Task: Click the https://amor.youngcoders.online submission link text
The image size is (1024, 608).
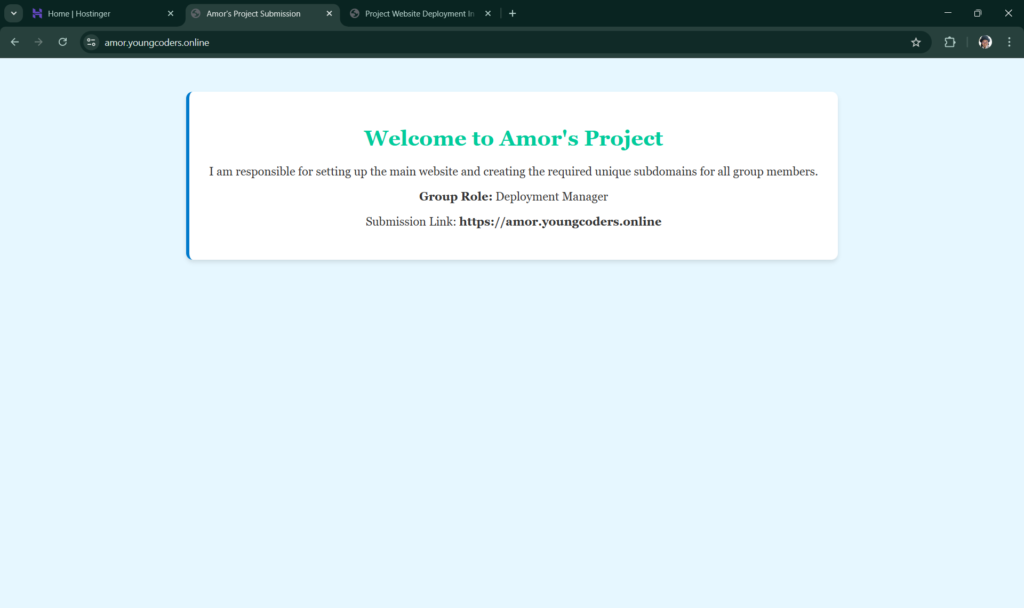Action: point(560,222)
